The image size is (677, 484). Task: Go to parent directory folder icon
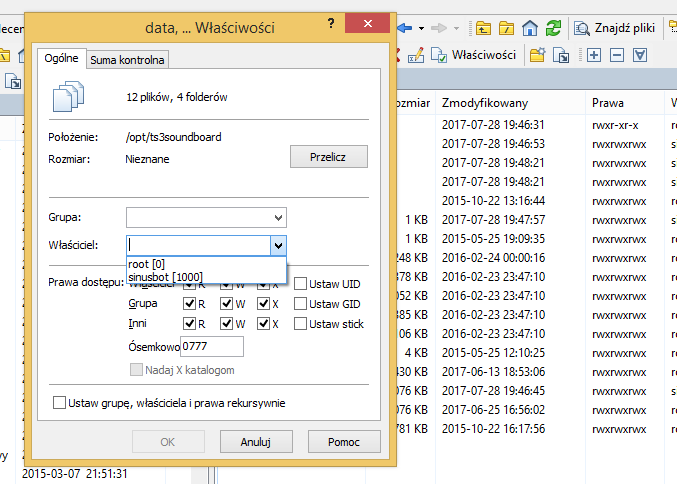pyautogui.click(x=485, y=27)
